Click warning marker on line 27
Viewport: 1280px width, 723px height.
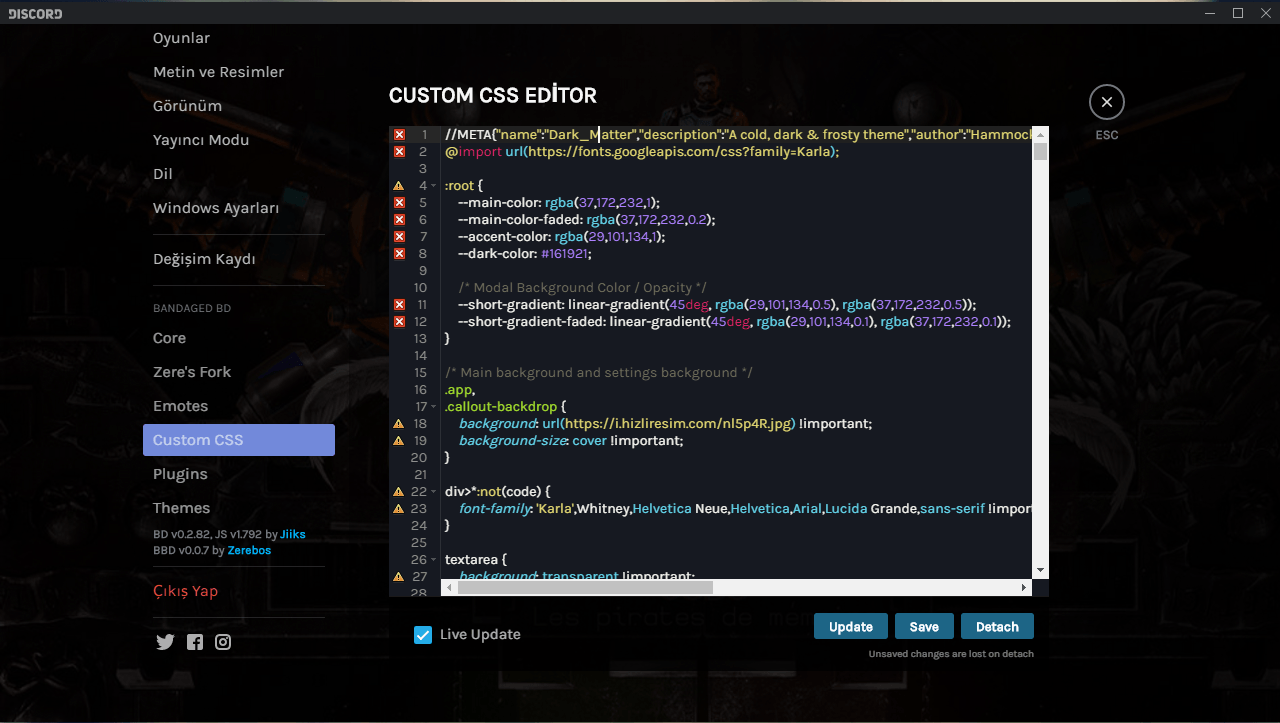pyautogui.click(x=399, y=576)
